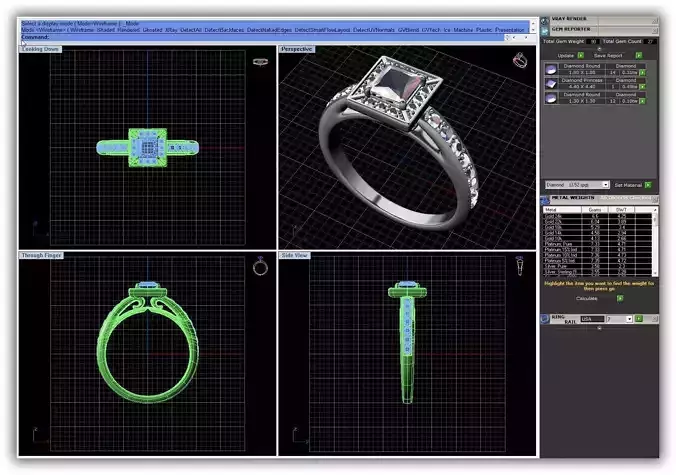The height and width of the screenshot is (475, 676).
Task: Close the Metal Weights panel
Action: [655, 199]
